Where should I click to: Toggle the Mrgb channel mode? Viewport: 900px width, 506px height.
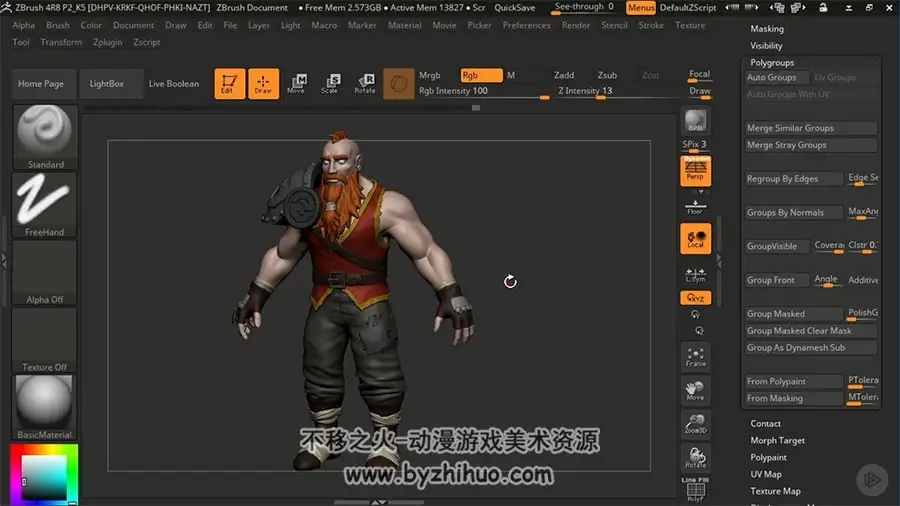429,75
